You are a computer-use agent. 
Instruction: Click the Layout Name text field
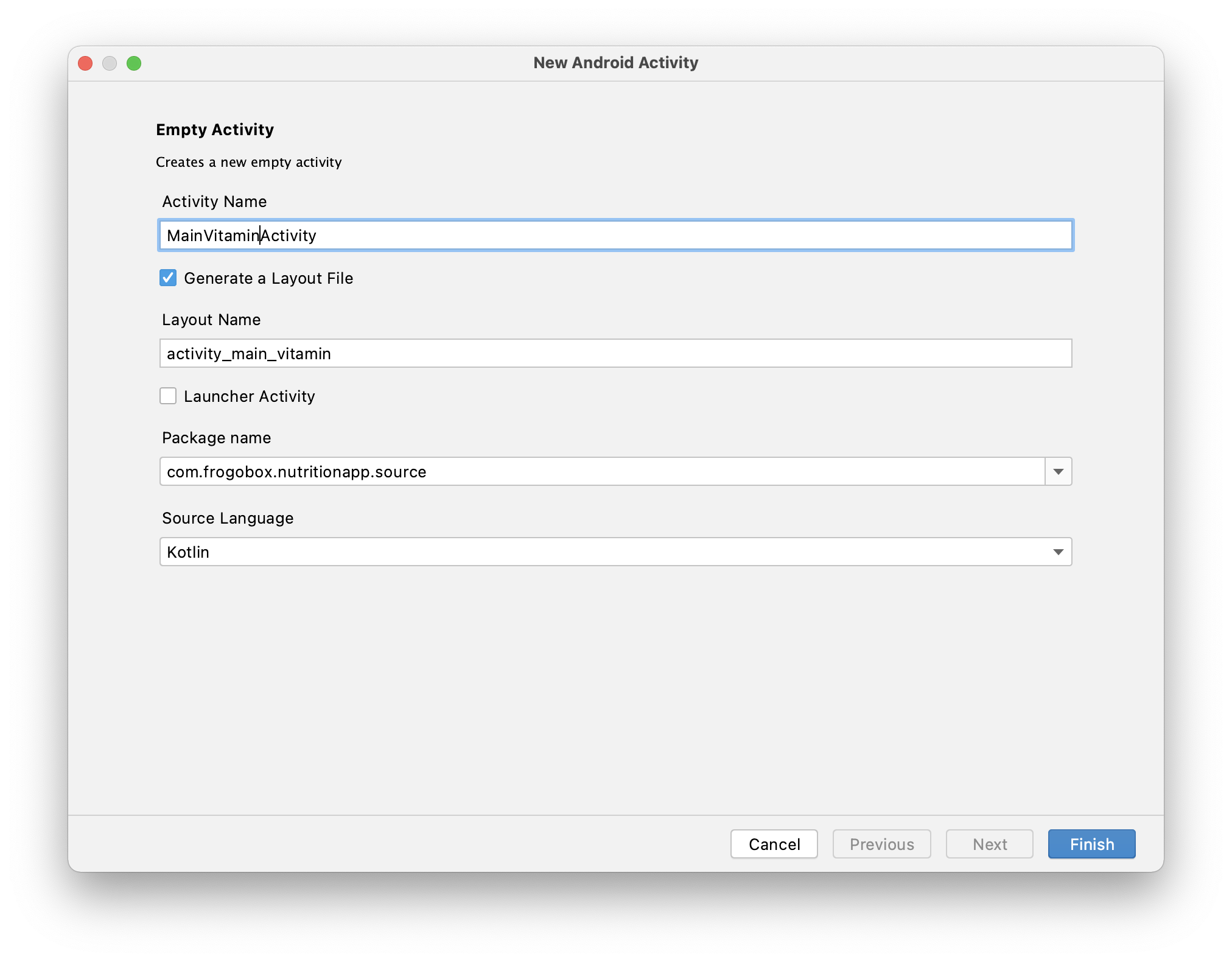point(615,353)
